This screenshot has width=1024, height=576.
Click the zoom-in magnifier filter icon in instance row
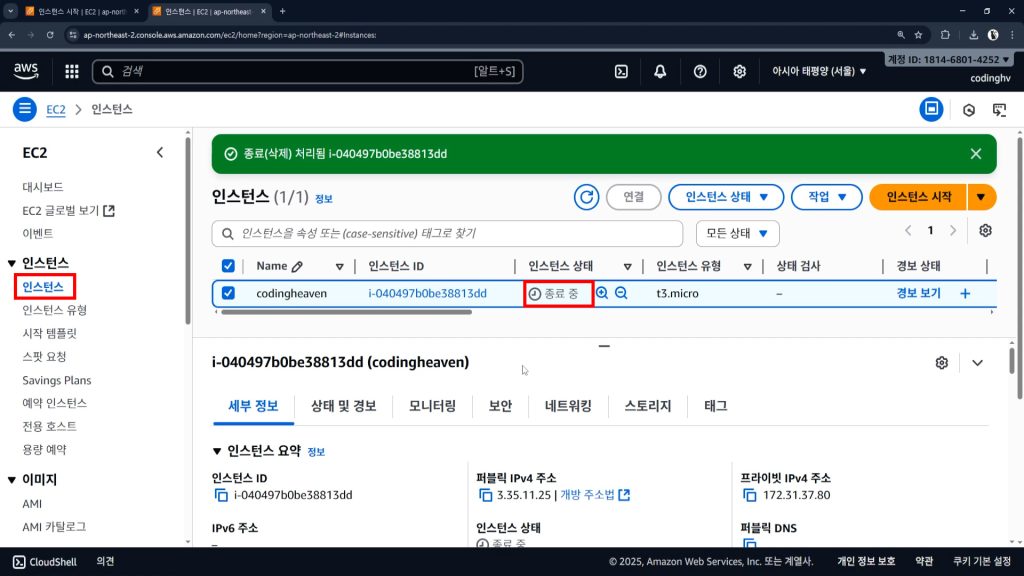click(x=602, y=293)
